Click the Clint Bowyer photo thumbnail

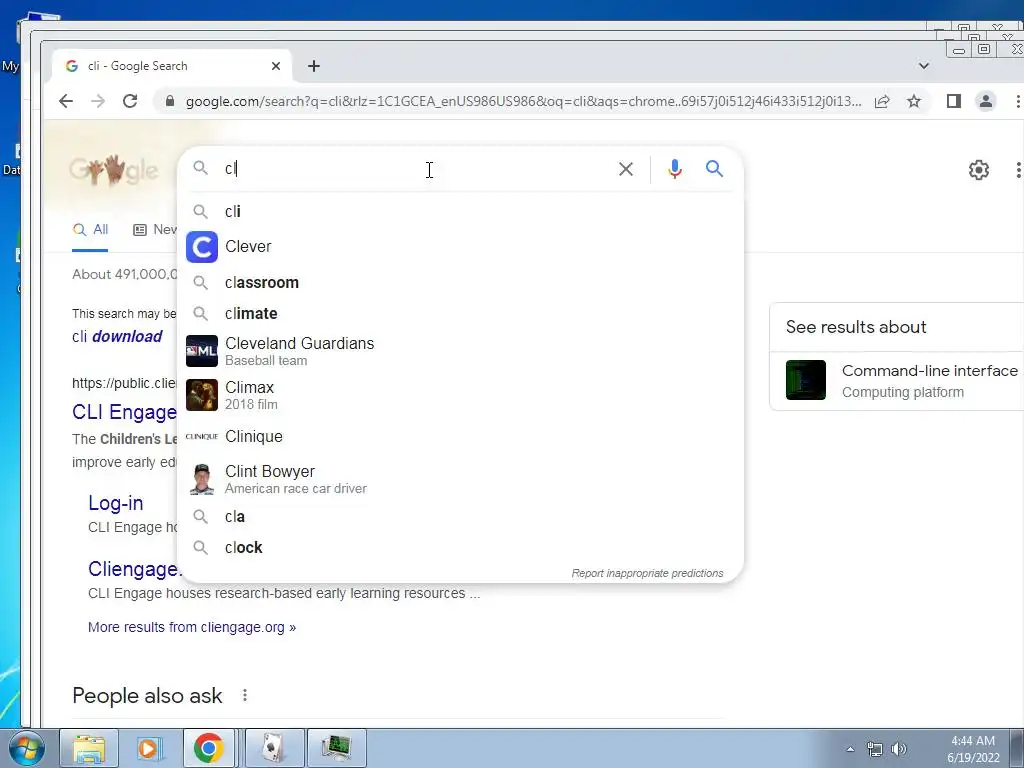click(202, 479)
